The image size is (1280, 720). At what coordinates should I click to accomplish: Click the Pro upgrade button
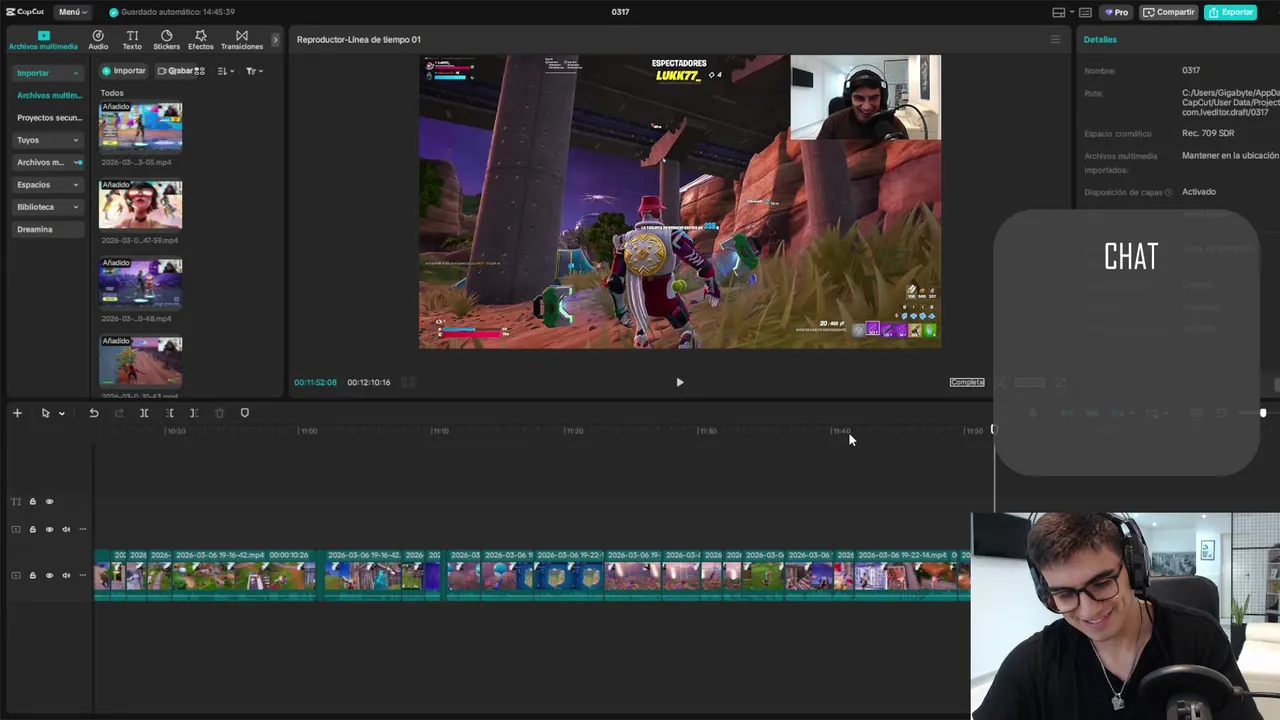1117,12
